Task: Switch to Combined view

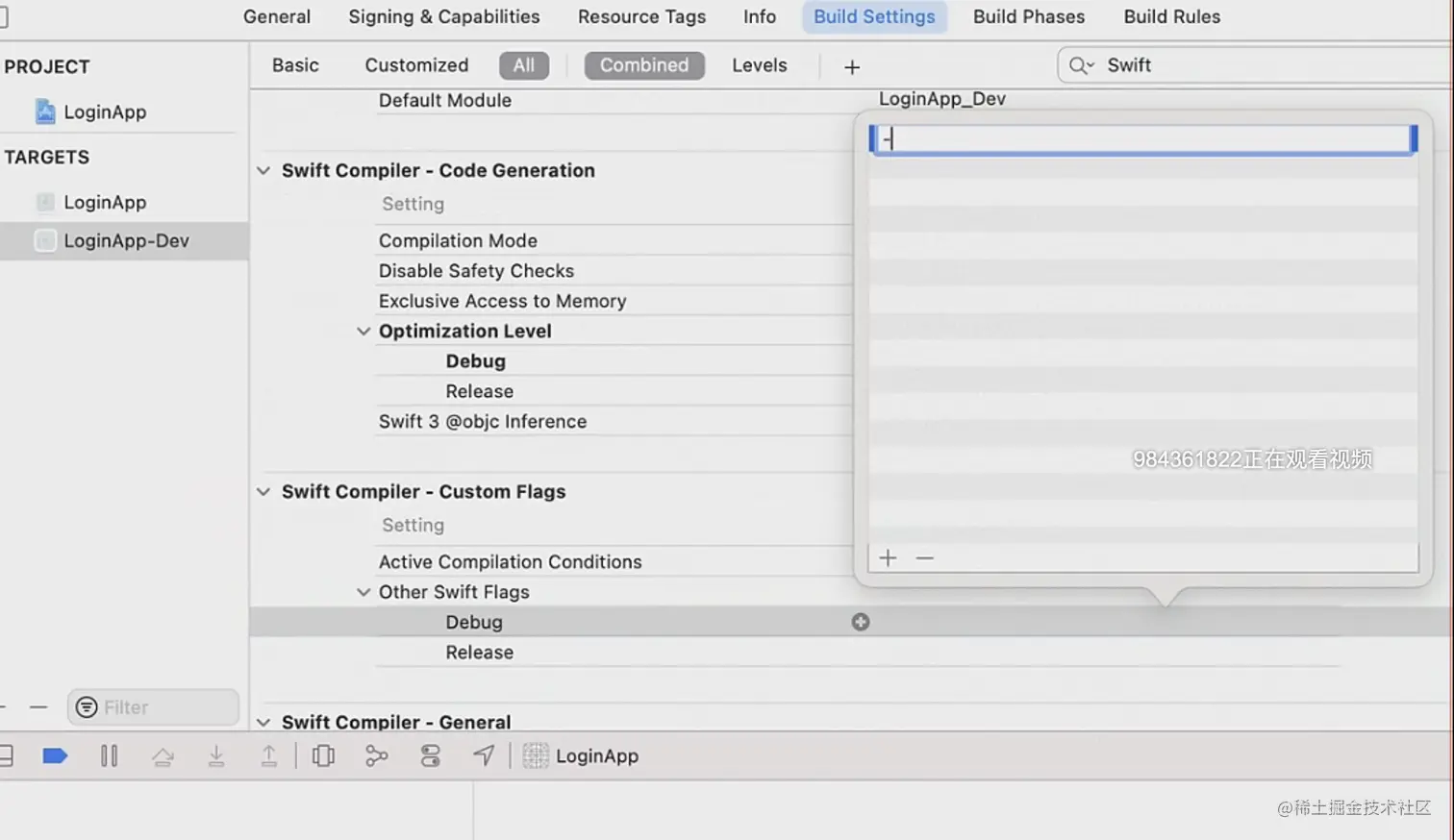Action: click(x=644, y=65)
